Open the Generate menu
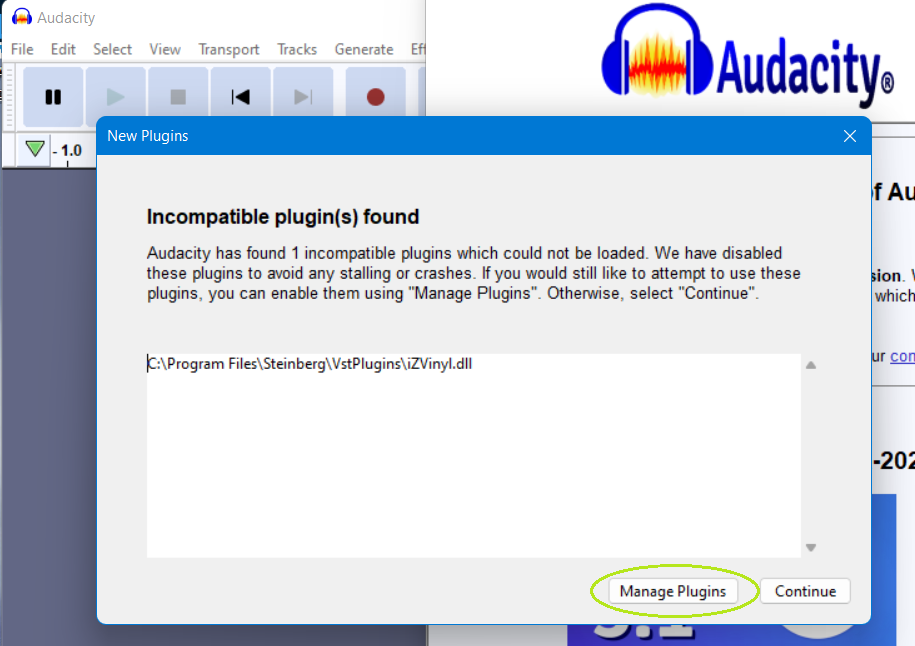 coord(364,49)
